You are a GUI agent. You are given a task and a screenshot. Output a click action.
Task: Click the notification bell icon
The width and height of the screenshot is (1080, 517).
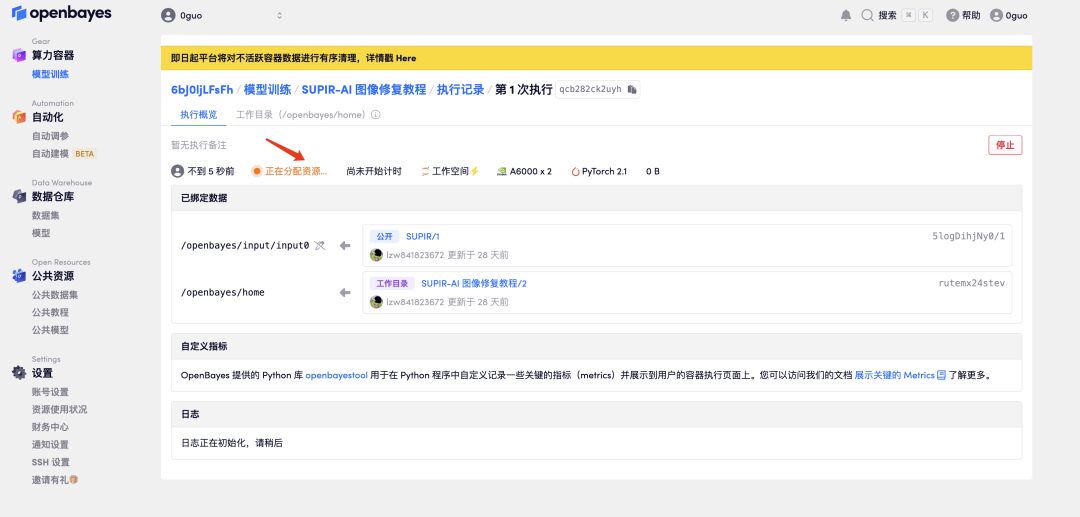click(846, 15)
